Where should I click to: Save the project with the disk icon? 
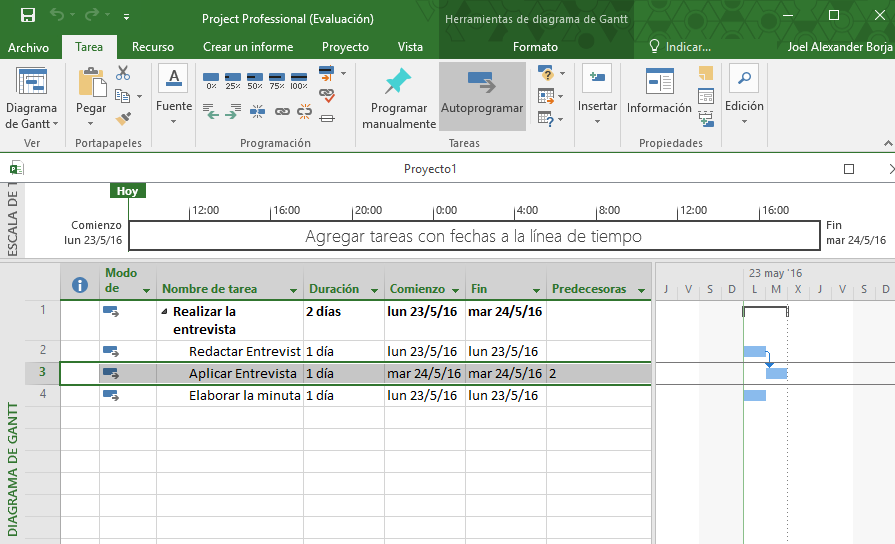coord(28,16)
